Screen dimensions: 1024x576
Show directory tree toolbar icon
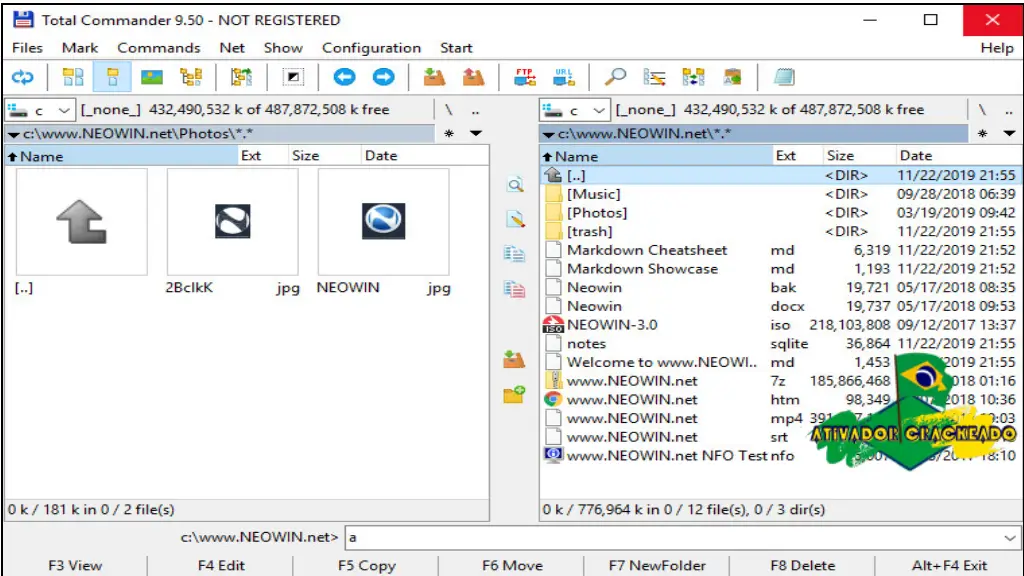click(191, 77)
